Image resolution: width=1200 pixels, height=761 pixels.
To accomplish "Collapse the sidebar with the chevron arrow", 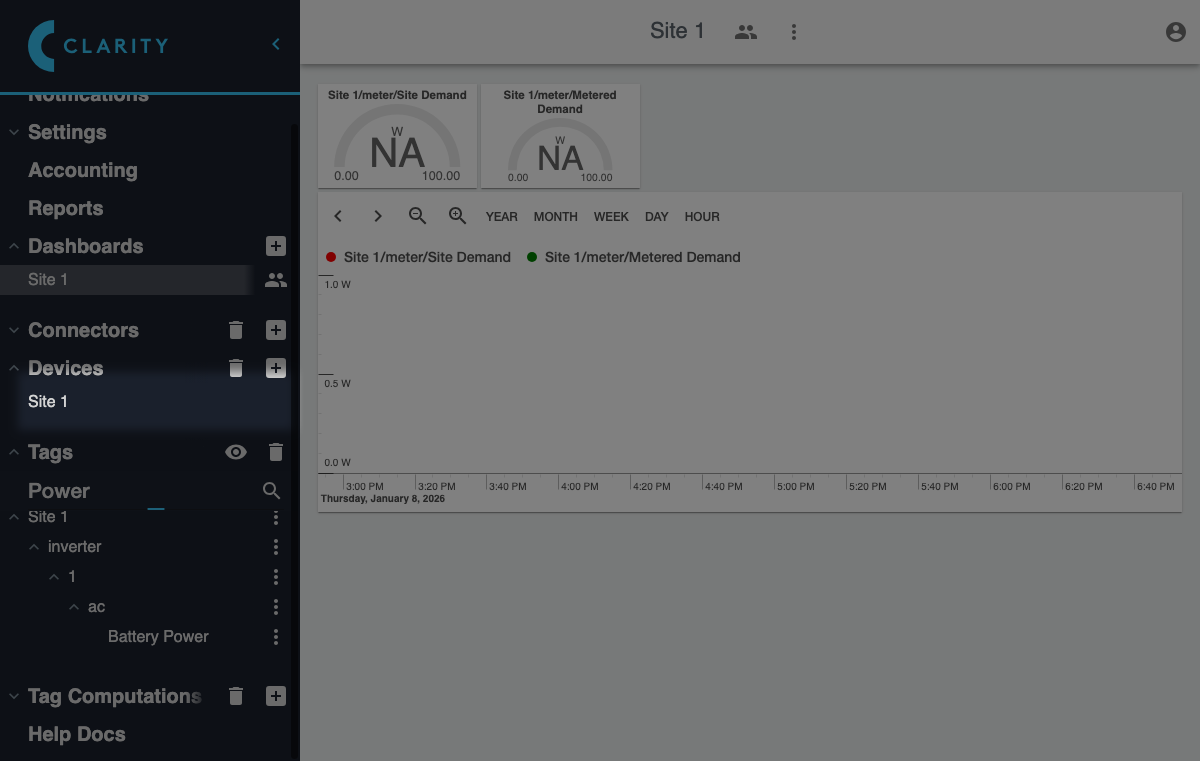I will [x=276, y=44].
